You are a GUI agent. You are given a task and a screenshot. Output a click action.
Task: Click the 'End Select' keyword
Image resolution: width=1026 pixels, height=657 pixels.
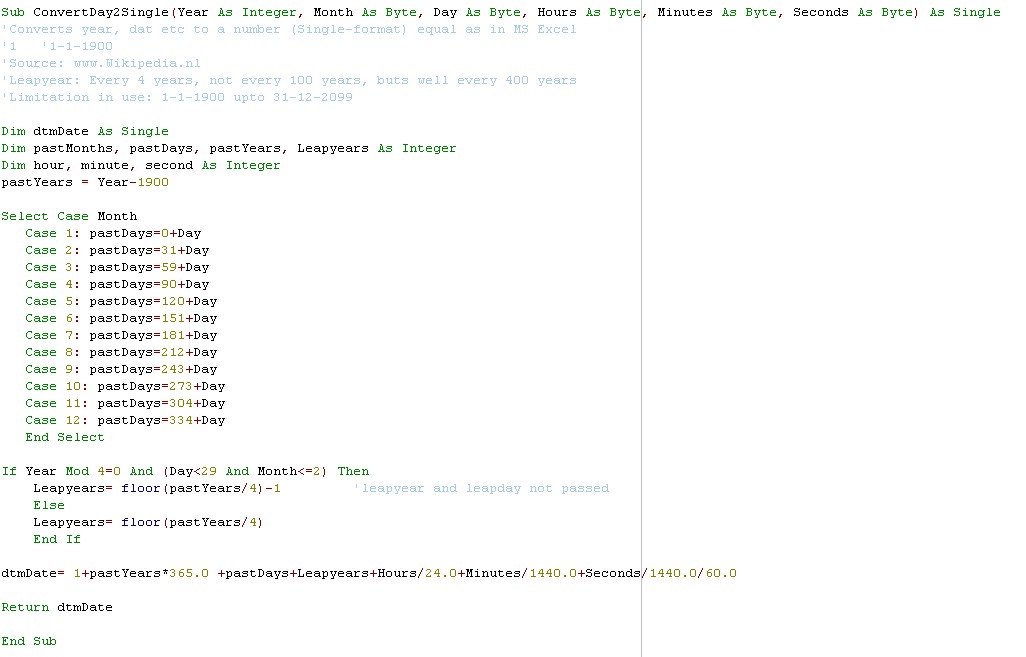click(65, 437)
